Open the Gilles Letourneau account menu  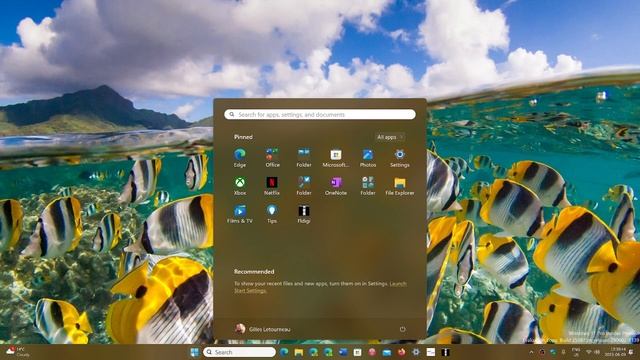(263, 329)
